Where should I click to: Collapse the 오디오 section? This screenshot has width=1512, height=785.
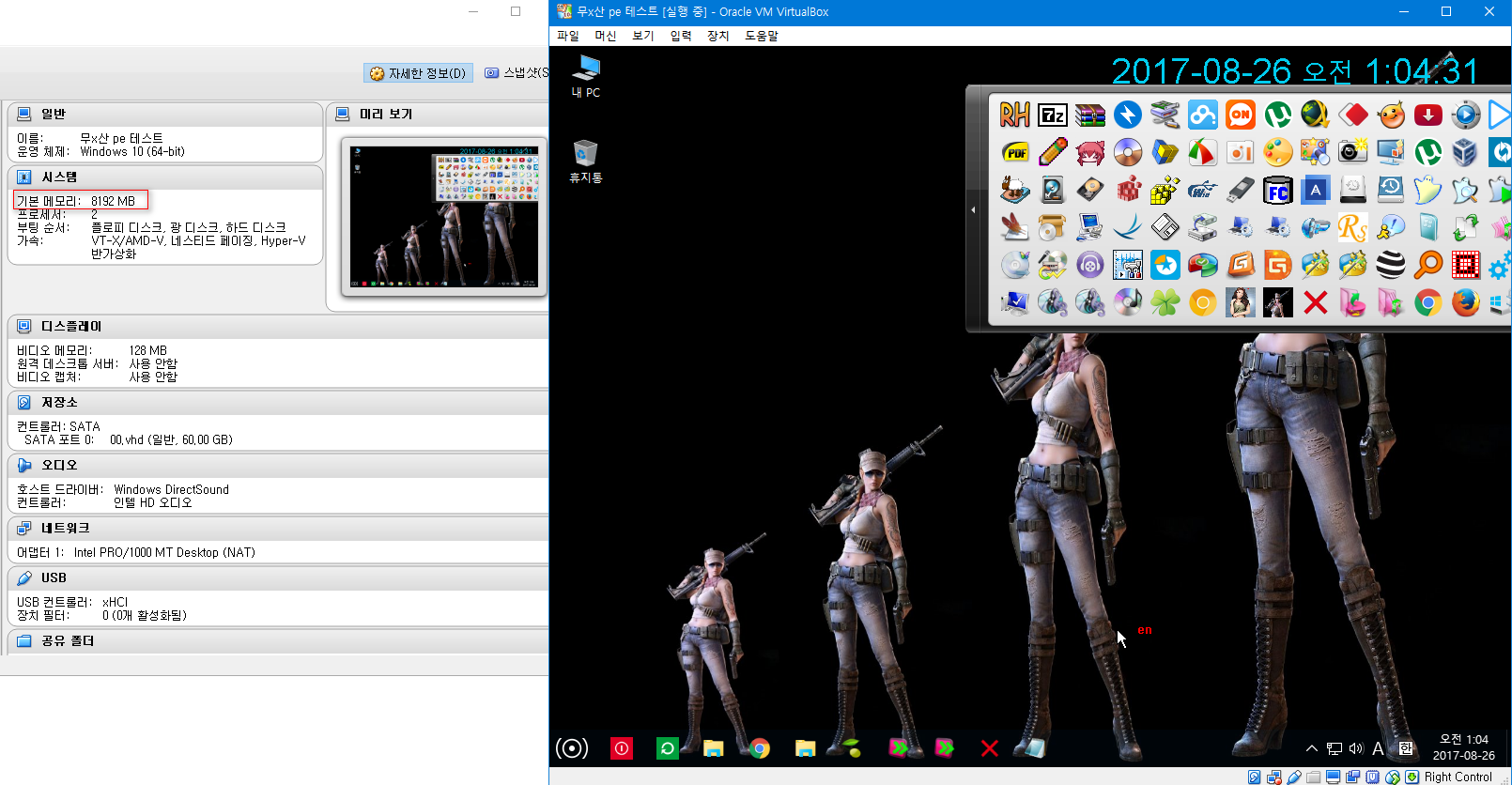(x=59, y=465)
